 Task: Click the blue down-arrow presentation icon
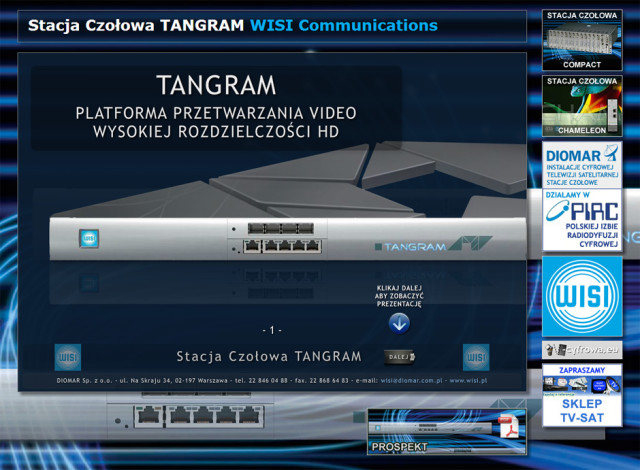click(399, 324)
